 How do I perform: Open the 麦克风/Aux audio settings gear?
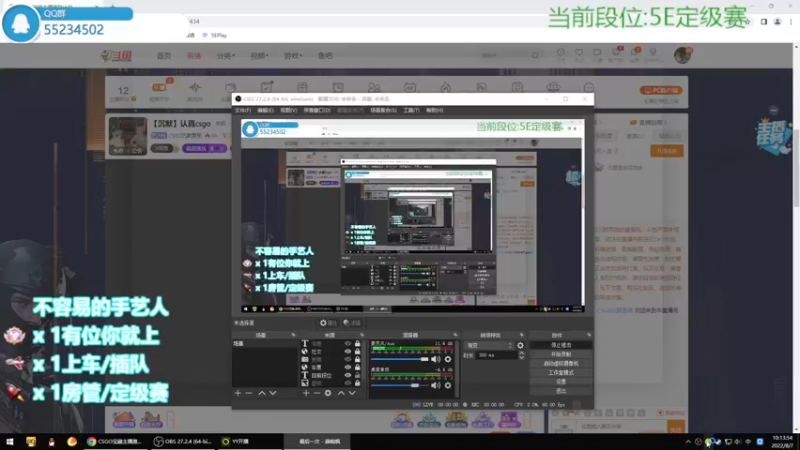(448, 359)
